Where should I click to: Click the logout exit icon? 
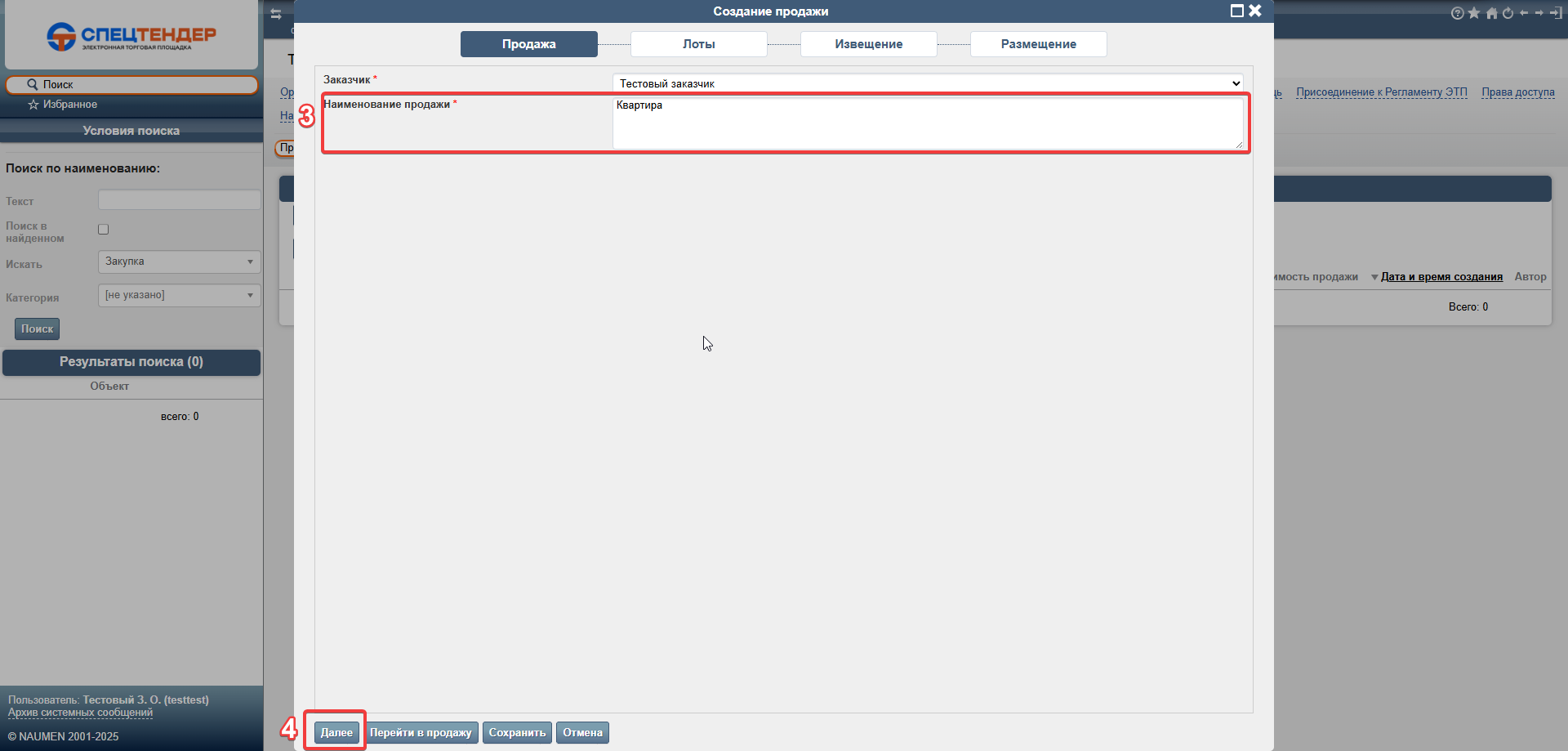click(x=1556, y=13)
